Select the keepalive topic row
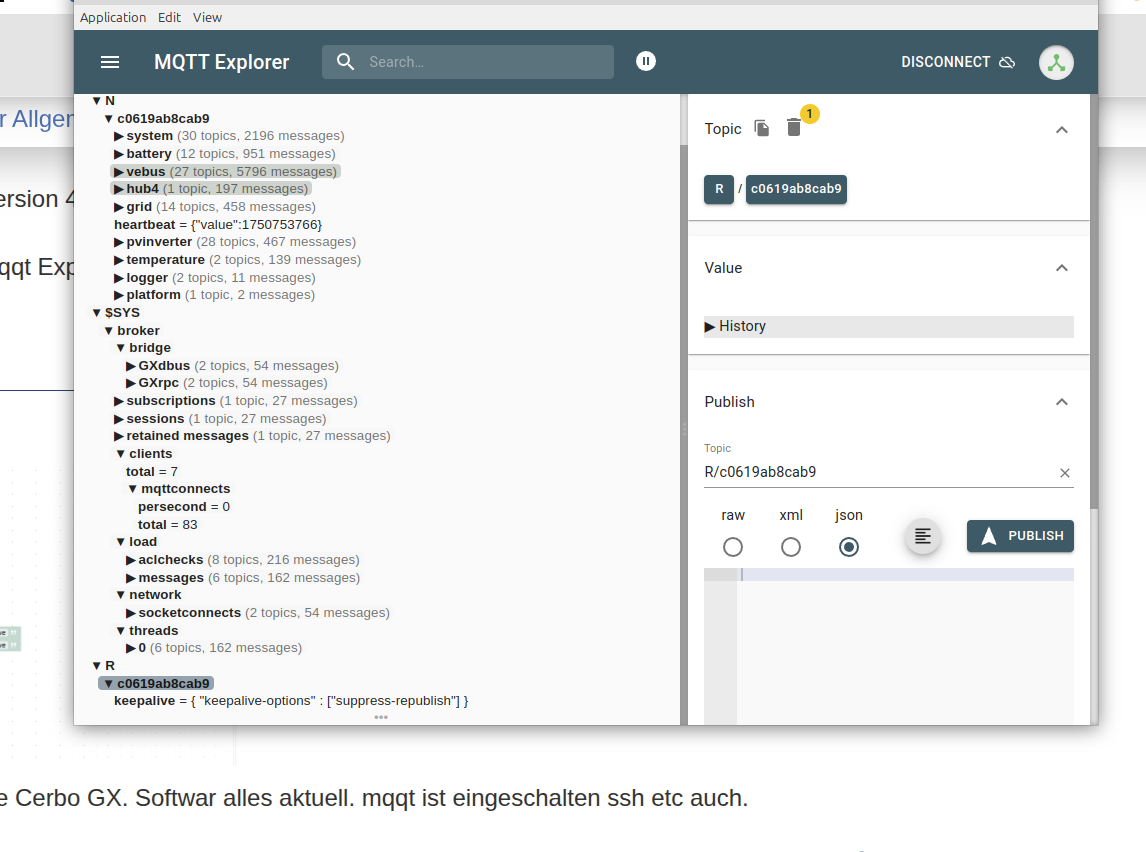This screenshot has width=1146, height=852. pyautogui.click(x=291, y=701)
